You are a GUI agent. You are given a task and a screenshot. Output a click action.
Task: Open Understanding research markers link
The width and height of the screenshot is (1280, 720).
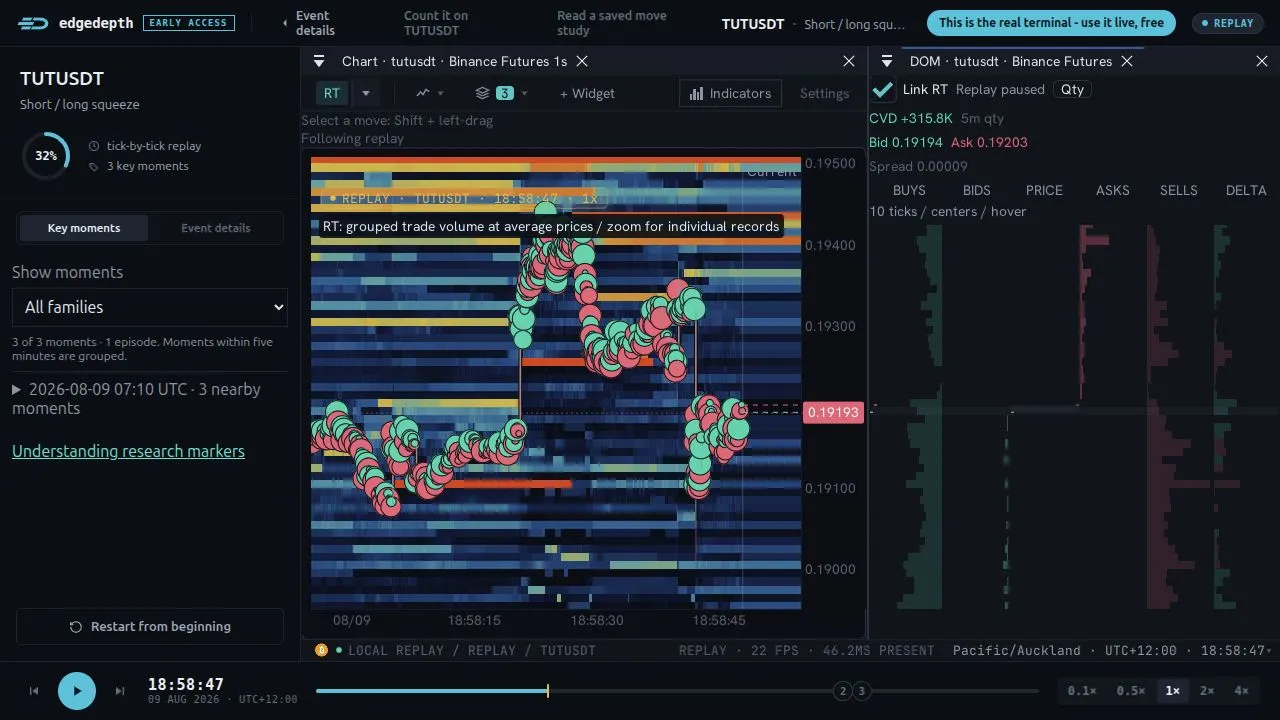pyautogui.click(x=128, y=451)
